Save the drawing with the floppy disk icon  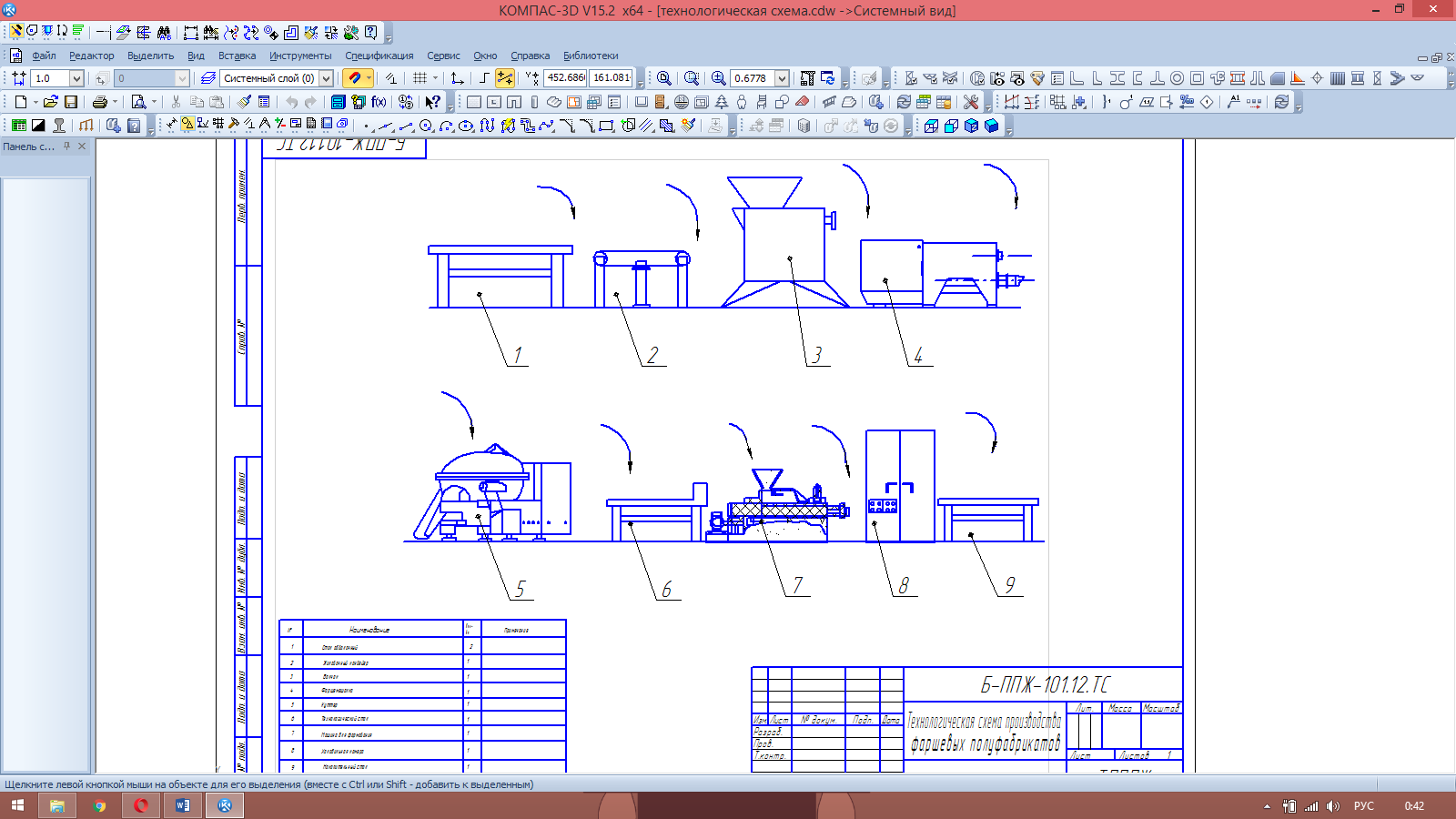coord(71,102)
